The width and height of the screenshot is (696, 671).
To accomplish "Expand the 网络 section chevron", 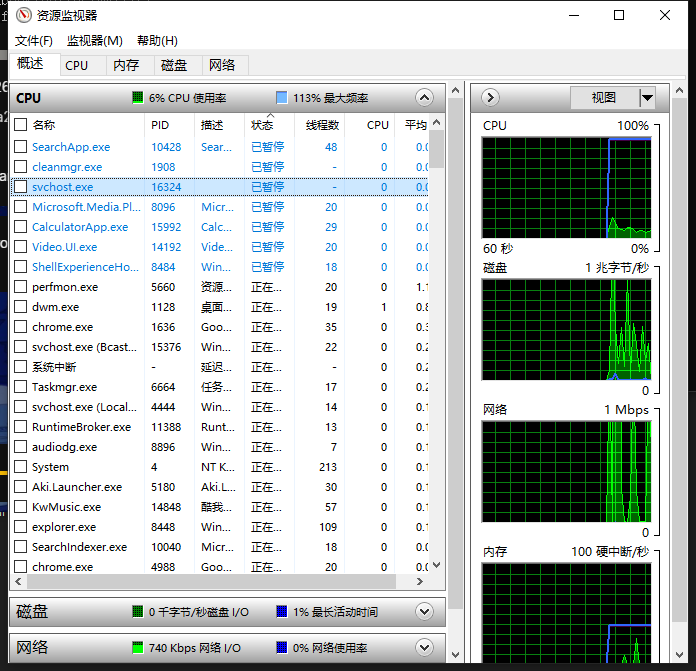I will click(424, 647).
